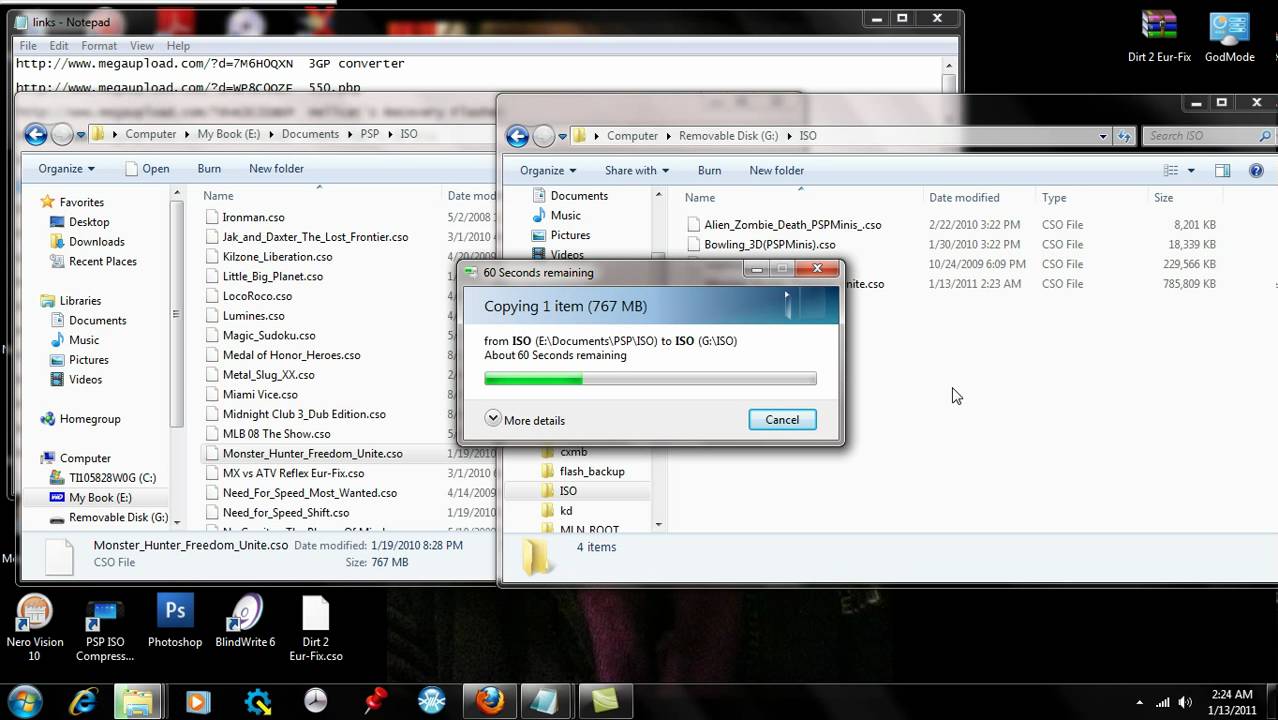Viewport: 1278px width, 720px height.
Task: Select flash_backup folder in G: tree
Action: point(592,471)
